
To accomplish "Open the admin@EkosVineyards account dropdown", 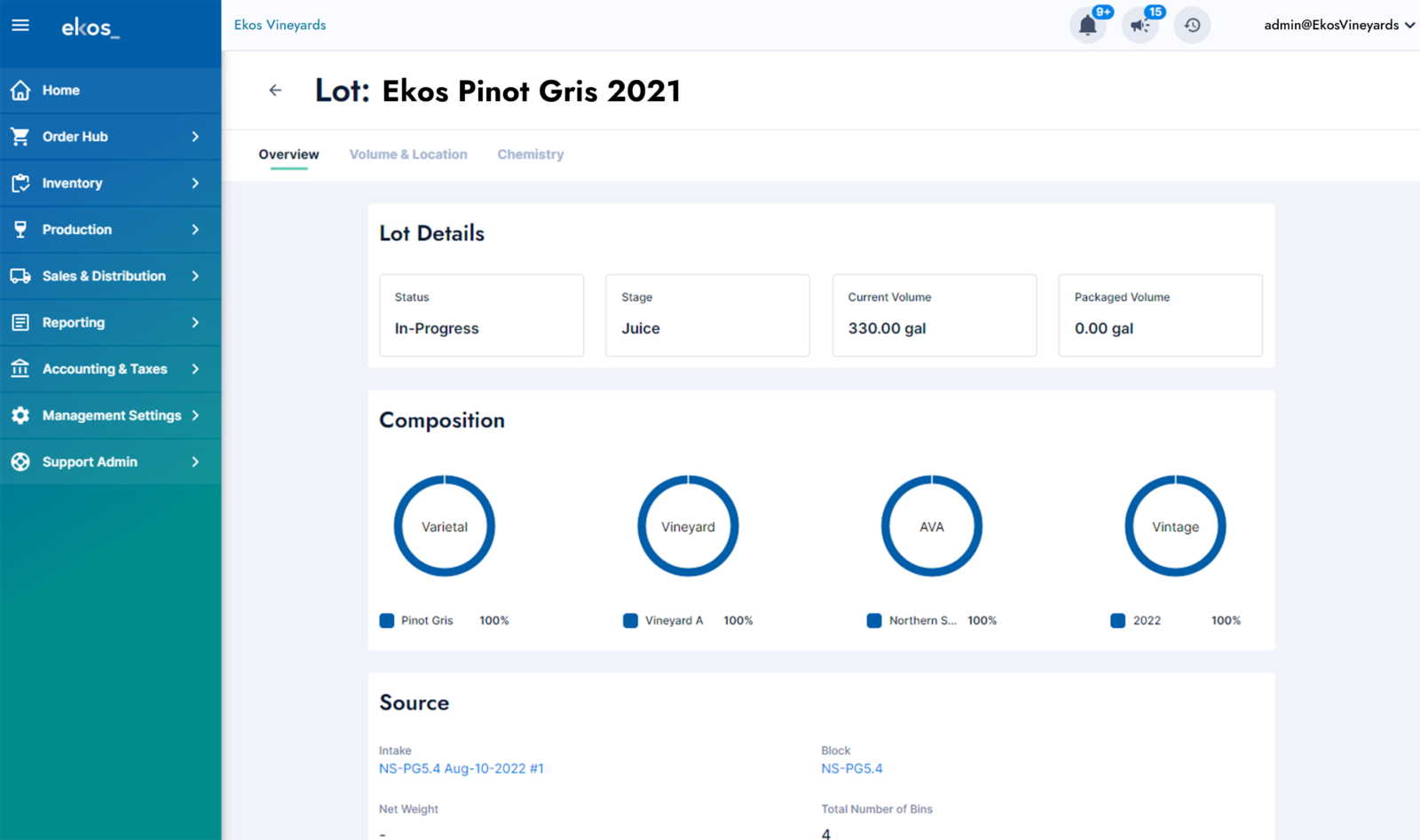I will [1339, 25].
